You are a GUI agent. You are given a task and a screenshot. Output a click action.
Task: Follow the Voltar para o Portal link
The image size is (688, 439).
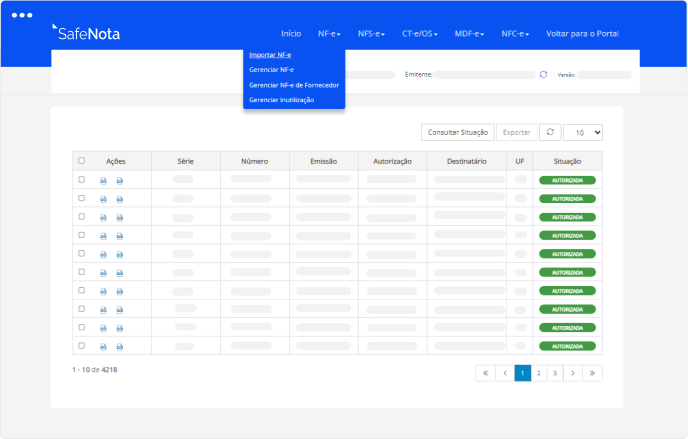(x=582, y=34)
